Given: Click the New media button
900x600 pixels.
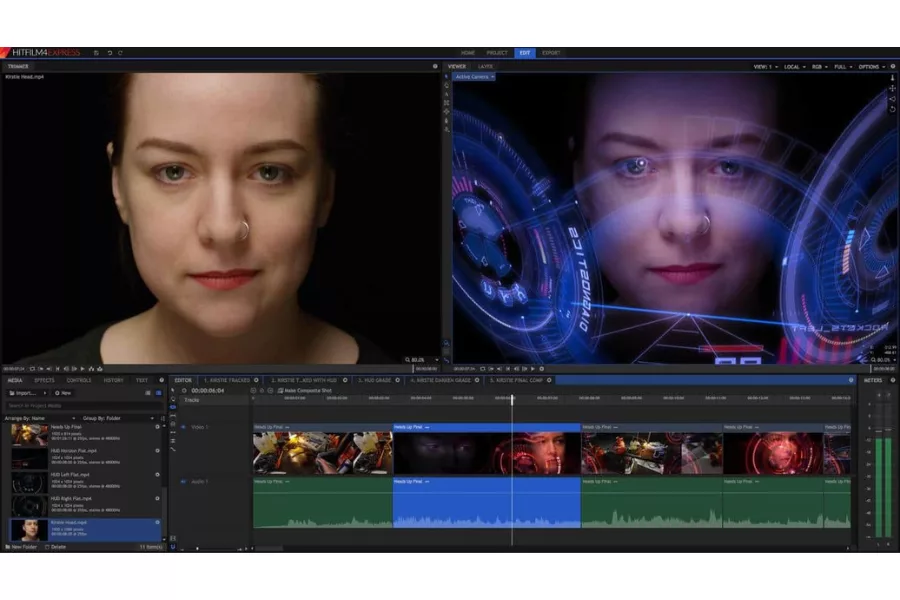Looking at the screenshot, I should tap(63, 393).
